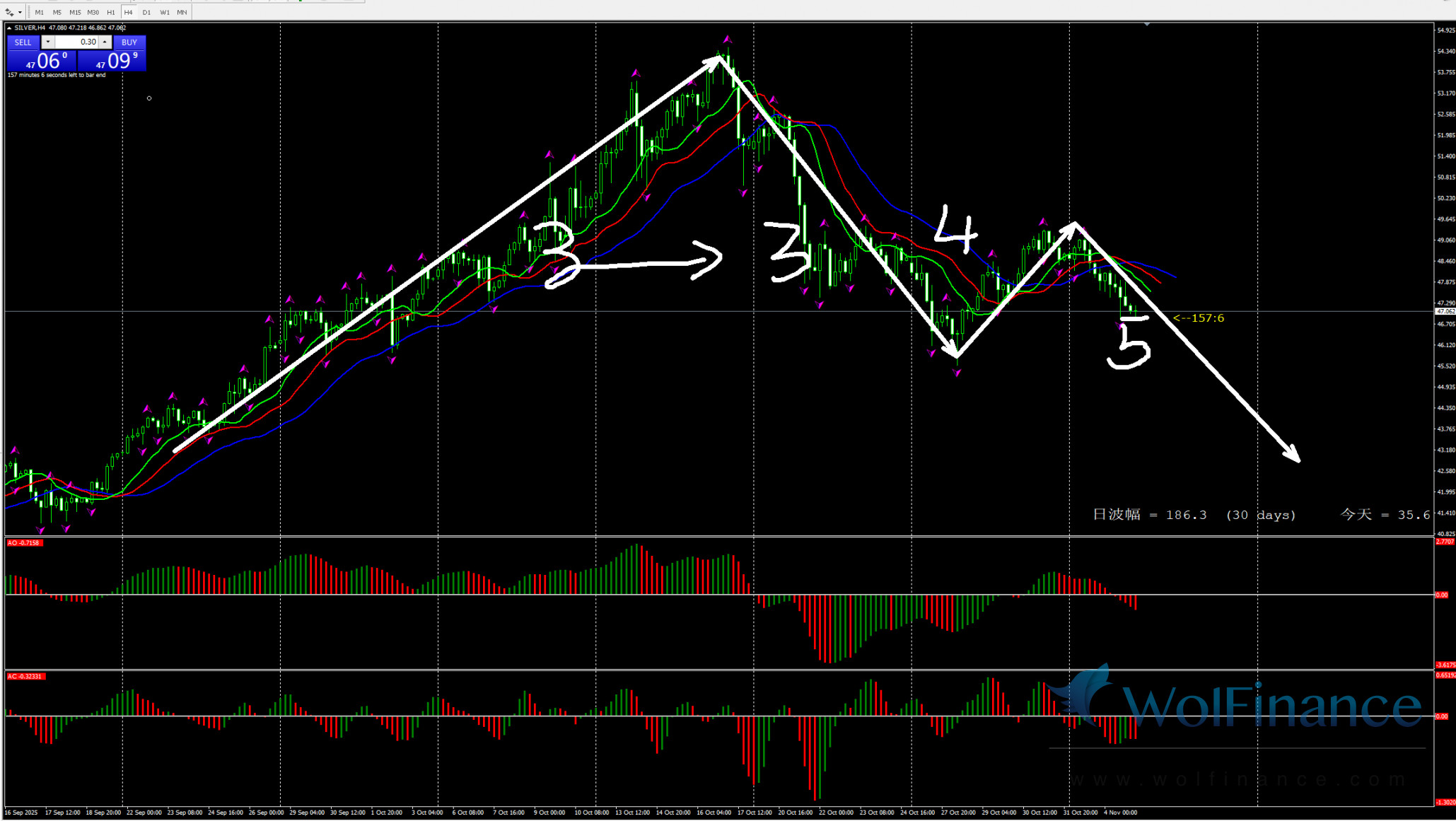This screenshot has height=821, width=1456.
Task: Click the red AC indicator label
Action: [25, 677]
